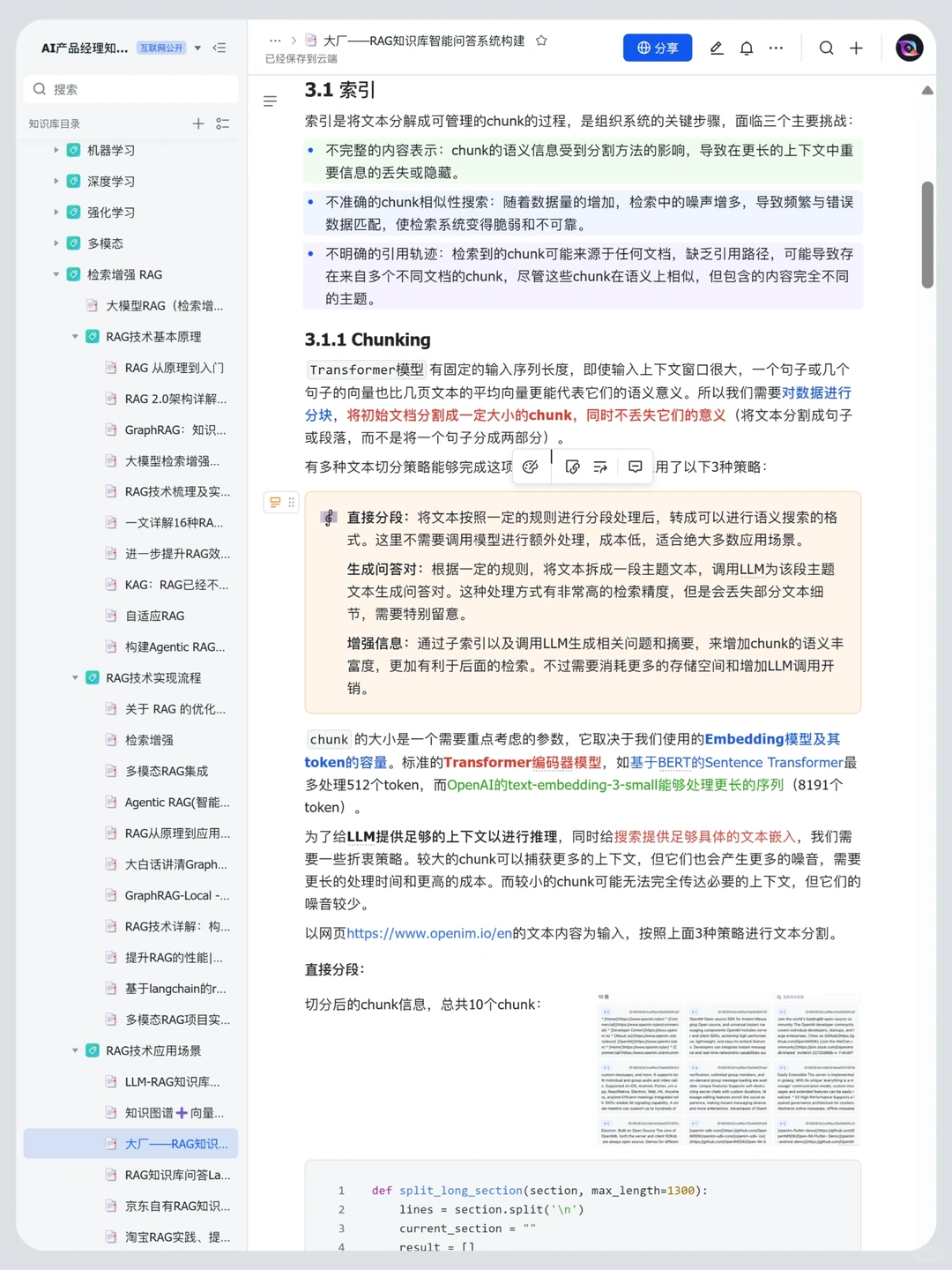Click the edit-note icon in floating toolbar
This screenshot has height=1270, width=952.
(x=572, y=467)
